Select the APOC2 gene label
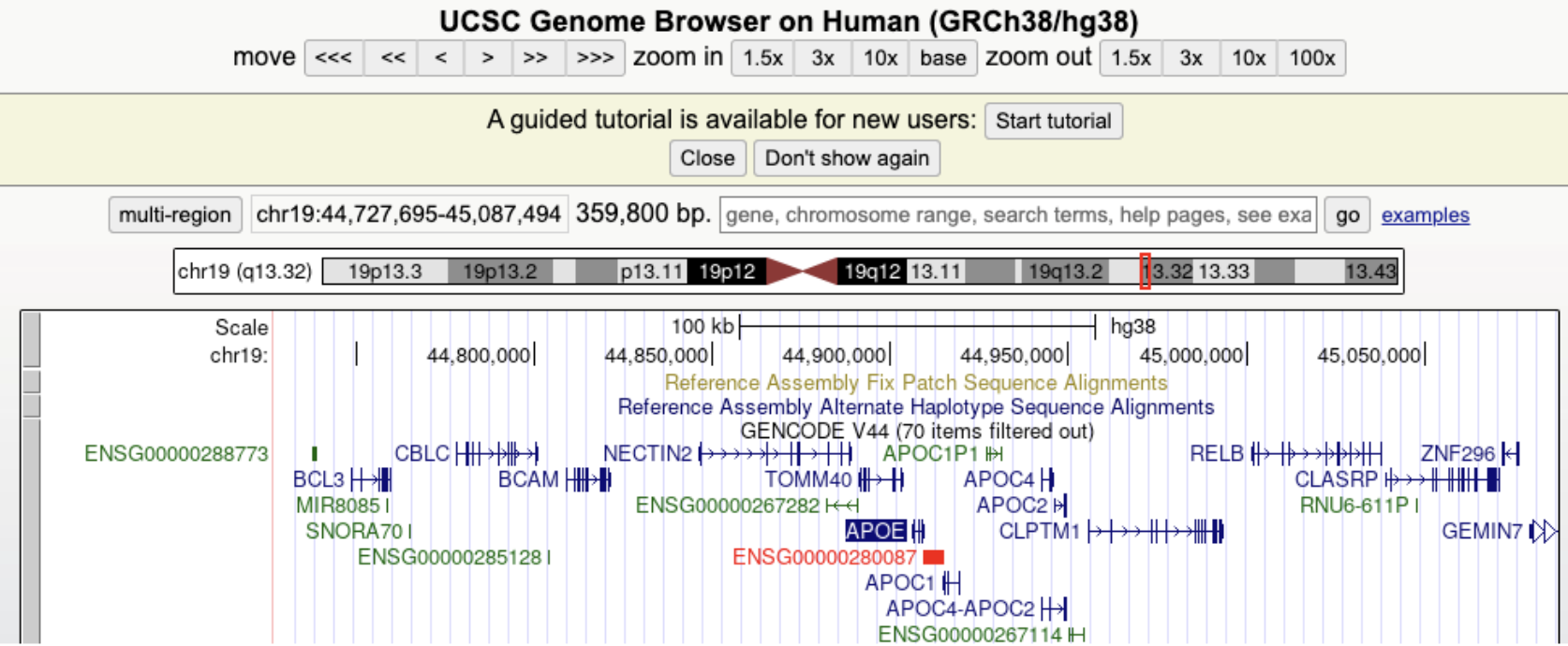1568x646 pixels. [1012, 506]
